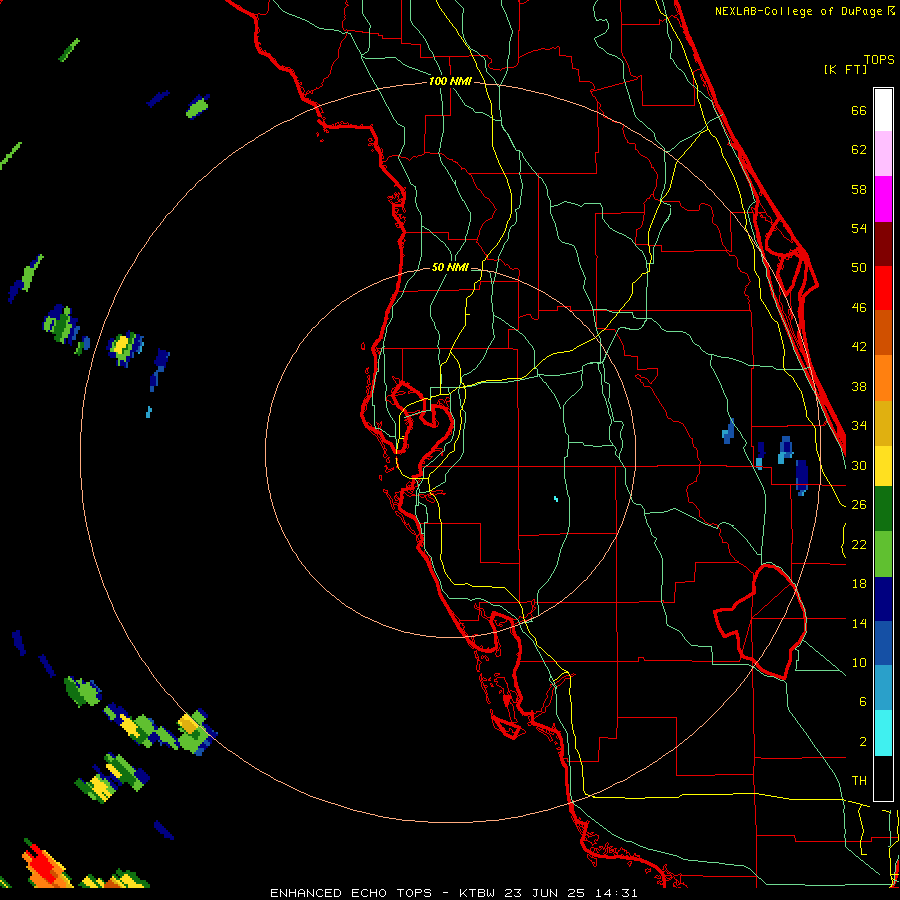Choose the bright red legend swatch
Viewport: 900px width, 900px height.
883,288
